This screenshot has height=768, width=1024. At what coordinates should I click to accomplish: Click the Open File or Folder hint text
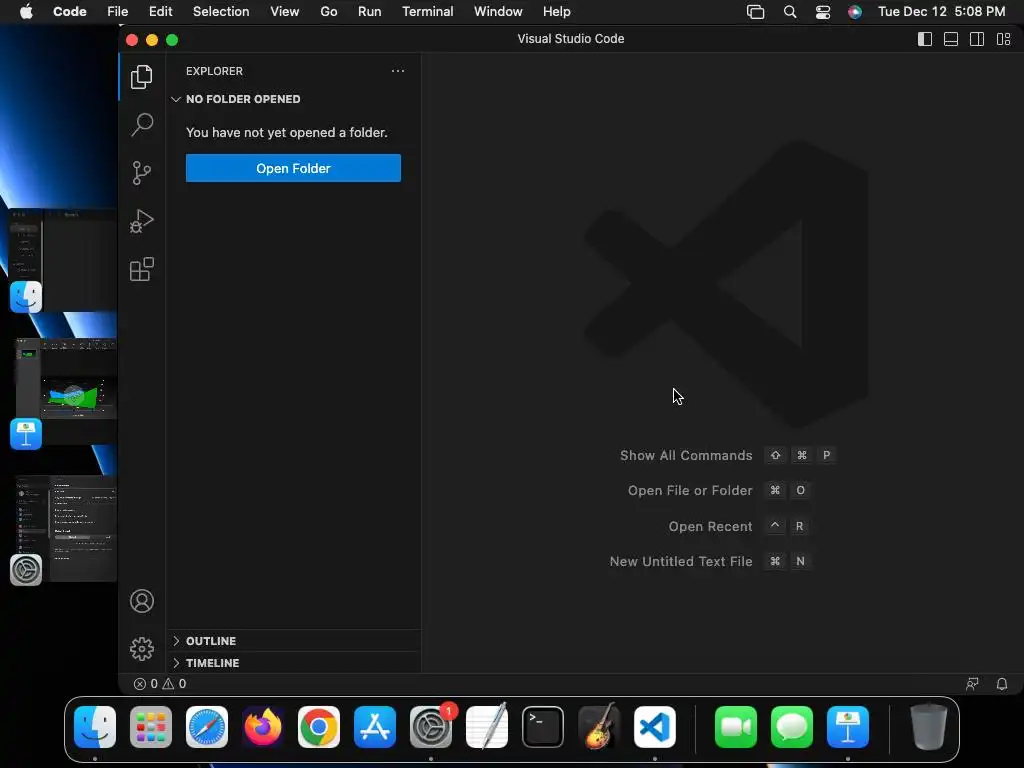coord(690,490)
